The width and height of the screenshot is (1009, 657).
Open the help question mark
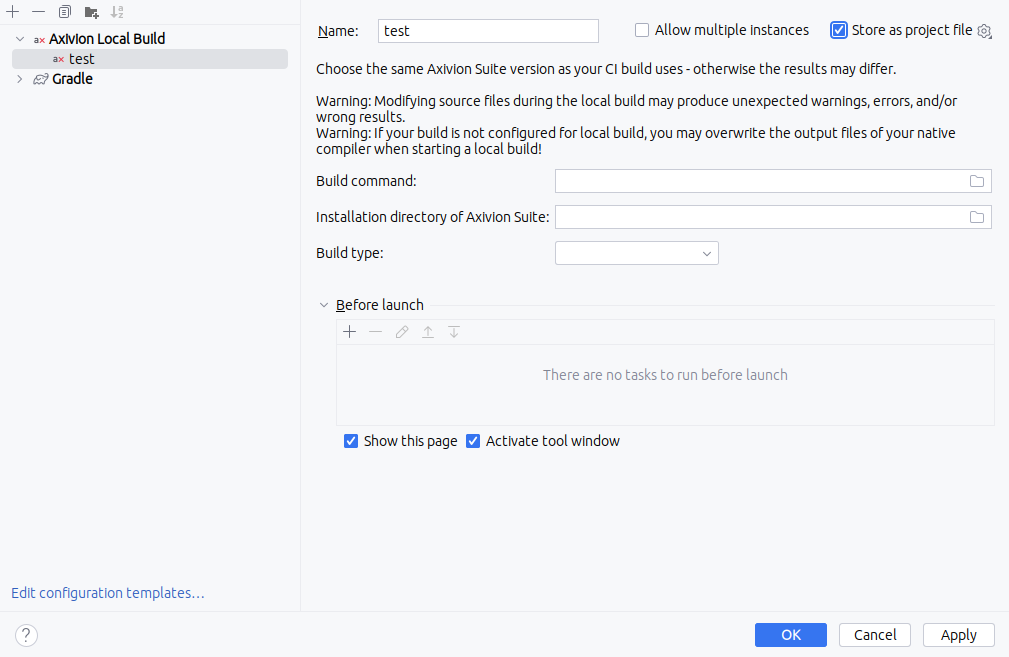coord(26,635)
